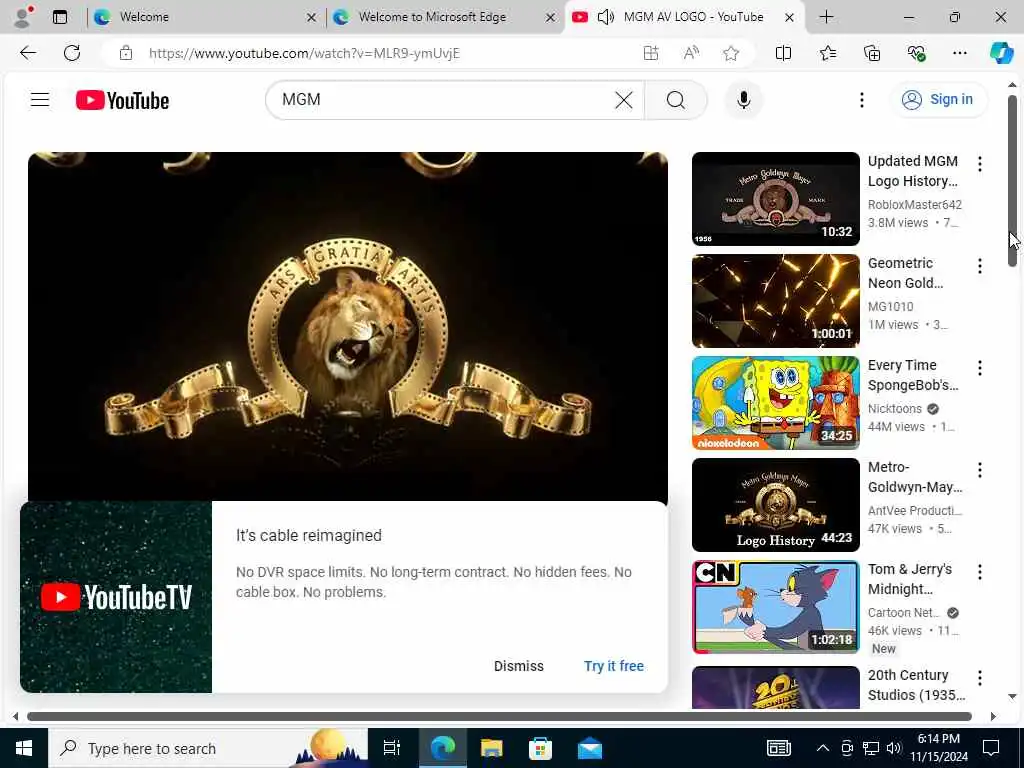Open Edge Collections
The width and height of the screenshot is (1024, 768).
click(872, 53)
